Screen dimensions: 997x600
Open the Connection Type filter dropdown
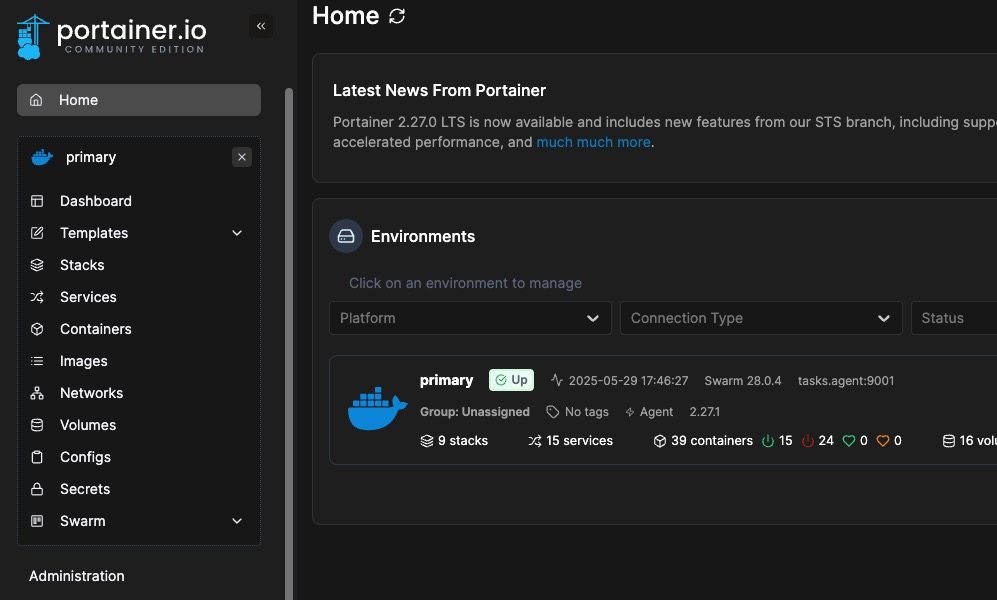(761, 318)
